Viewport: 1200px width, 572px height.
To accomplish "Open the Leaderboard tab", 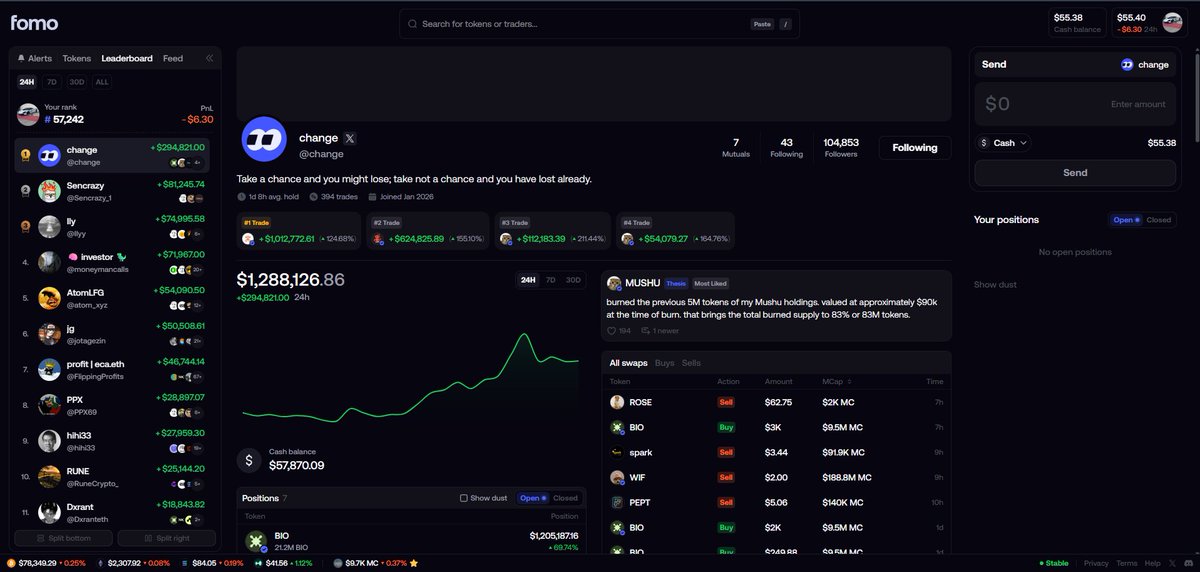I will tap(127, 58).
